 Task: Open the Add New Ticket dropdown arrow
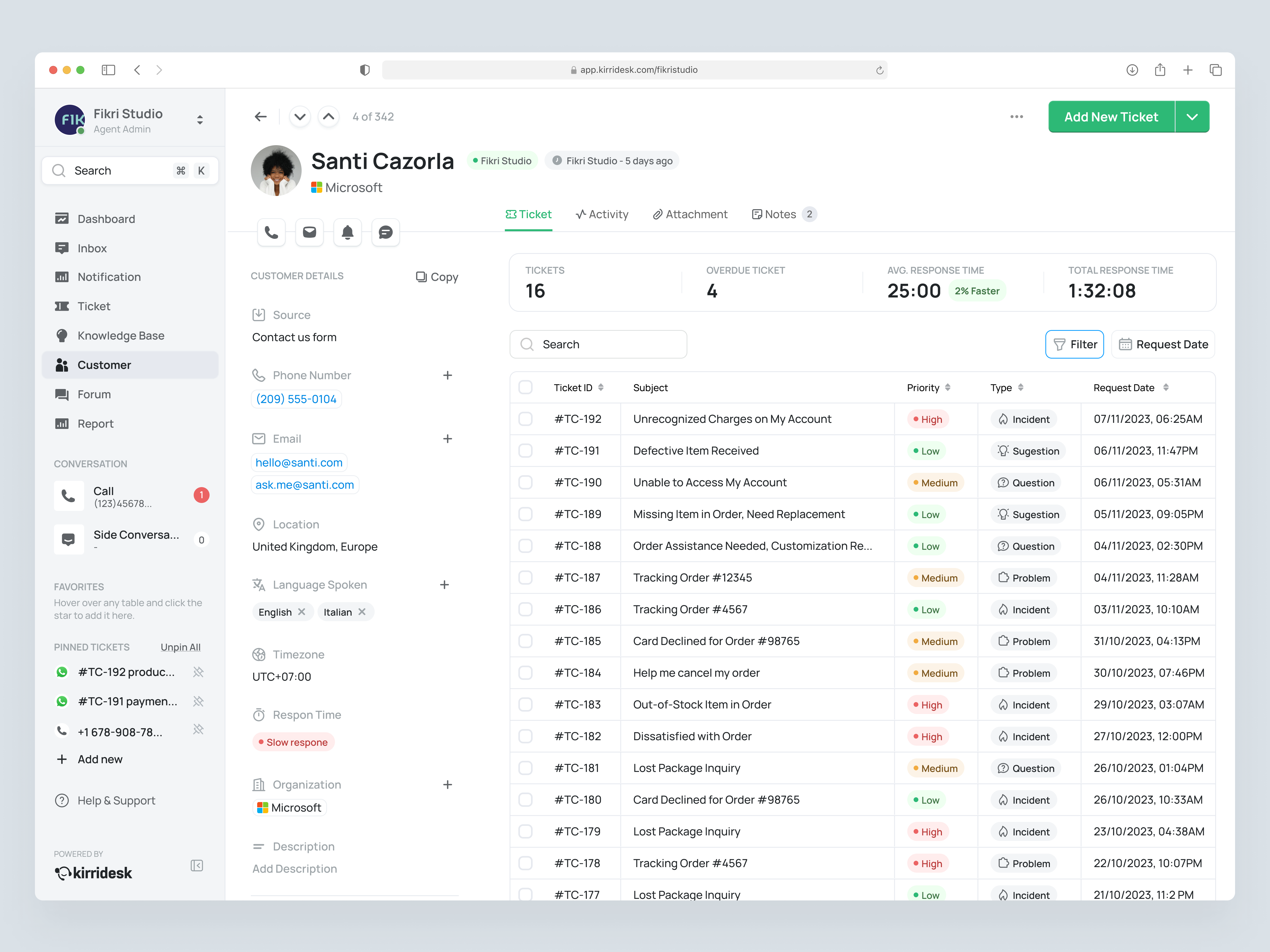(1192, 117)
